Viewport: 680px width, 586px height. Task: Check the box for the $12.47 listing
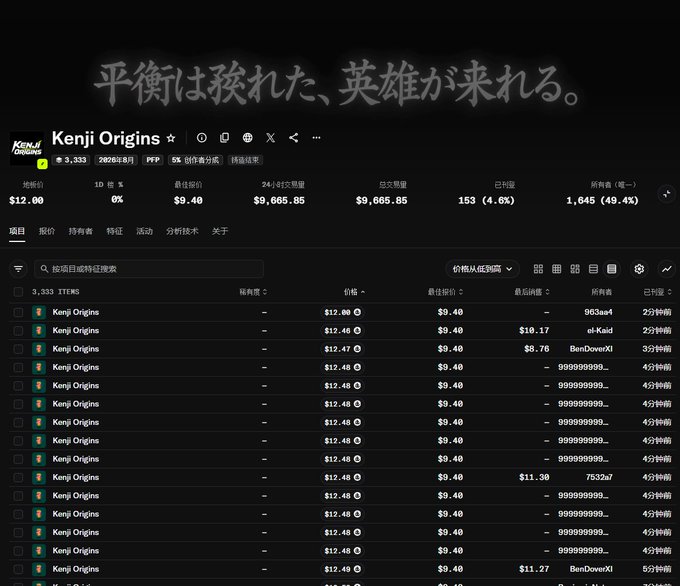pos(18,349)
